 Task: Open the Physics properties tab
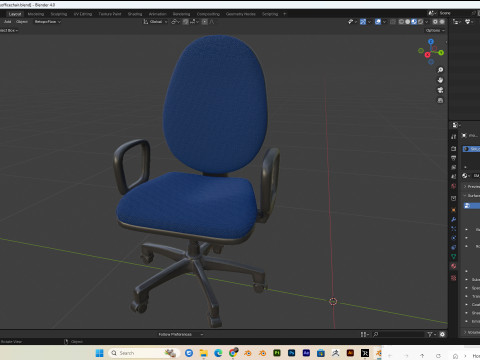(x=454, y=238)
